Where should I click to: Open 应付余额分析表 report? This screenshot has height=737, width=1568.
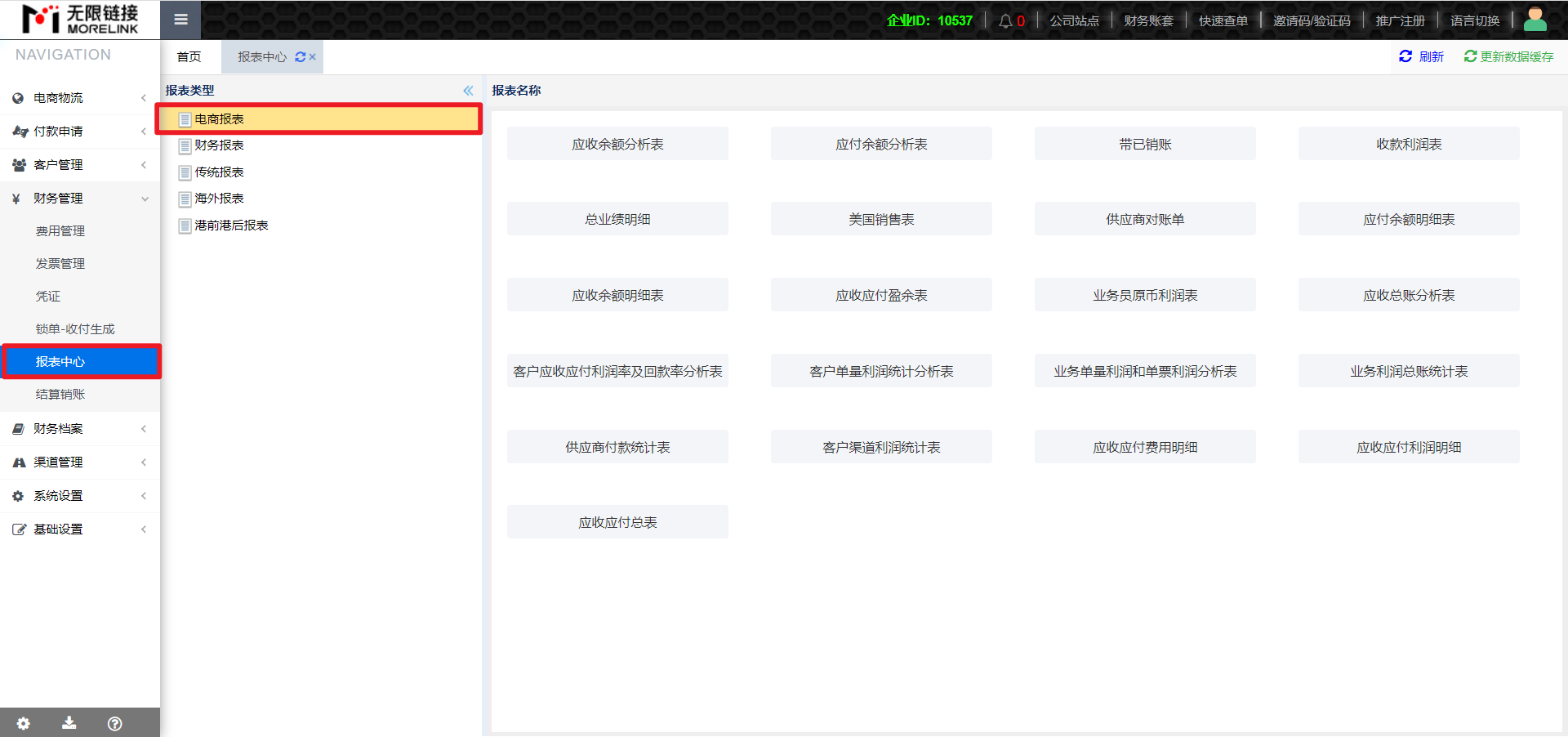[x=881, y=144]
